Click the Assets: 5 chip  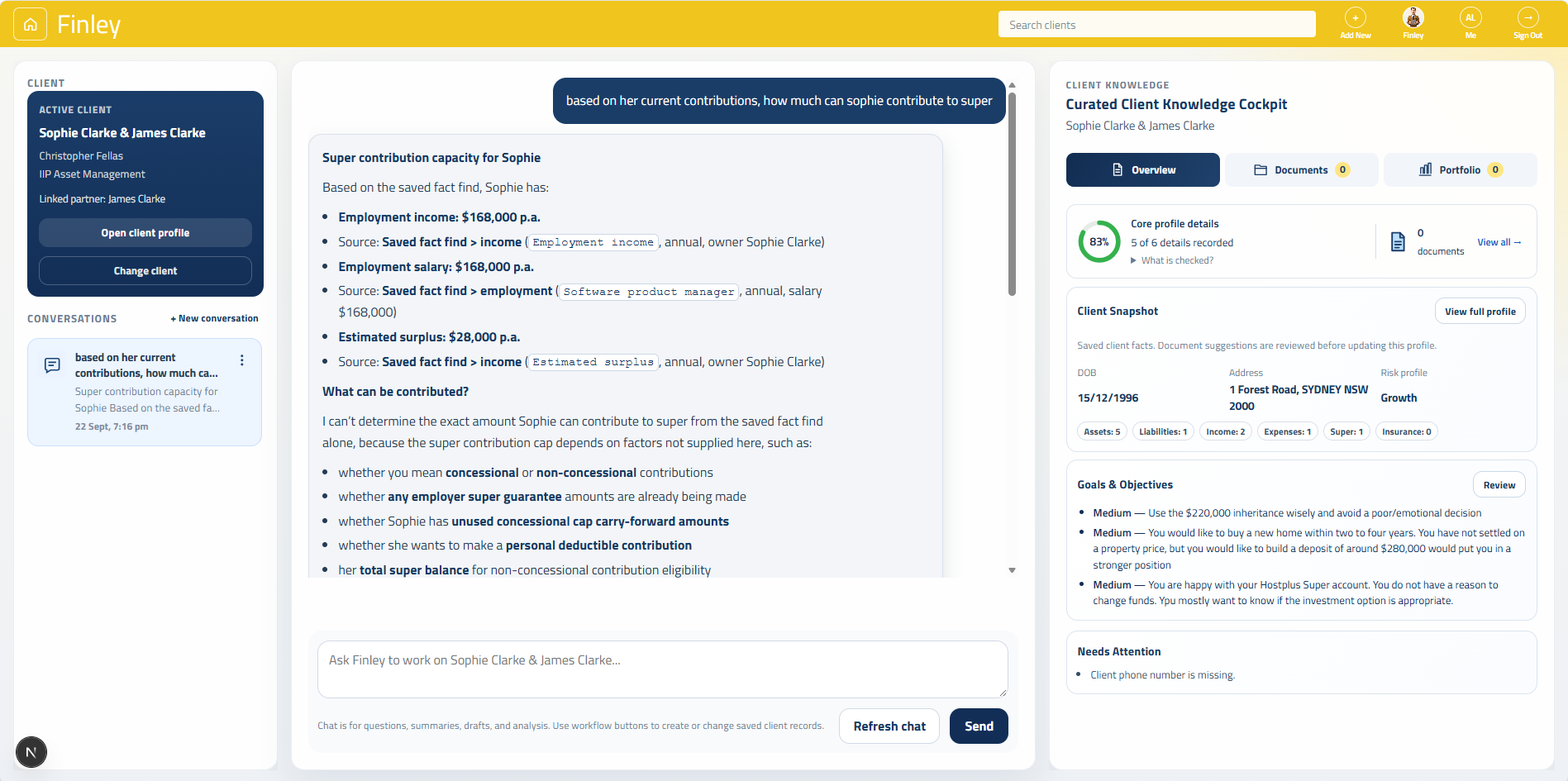[x=1102, y=431]
